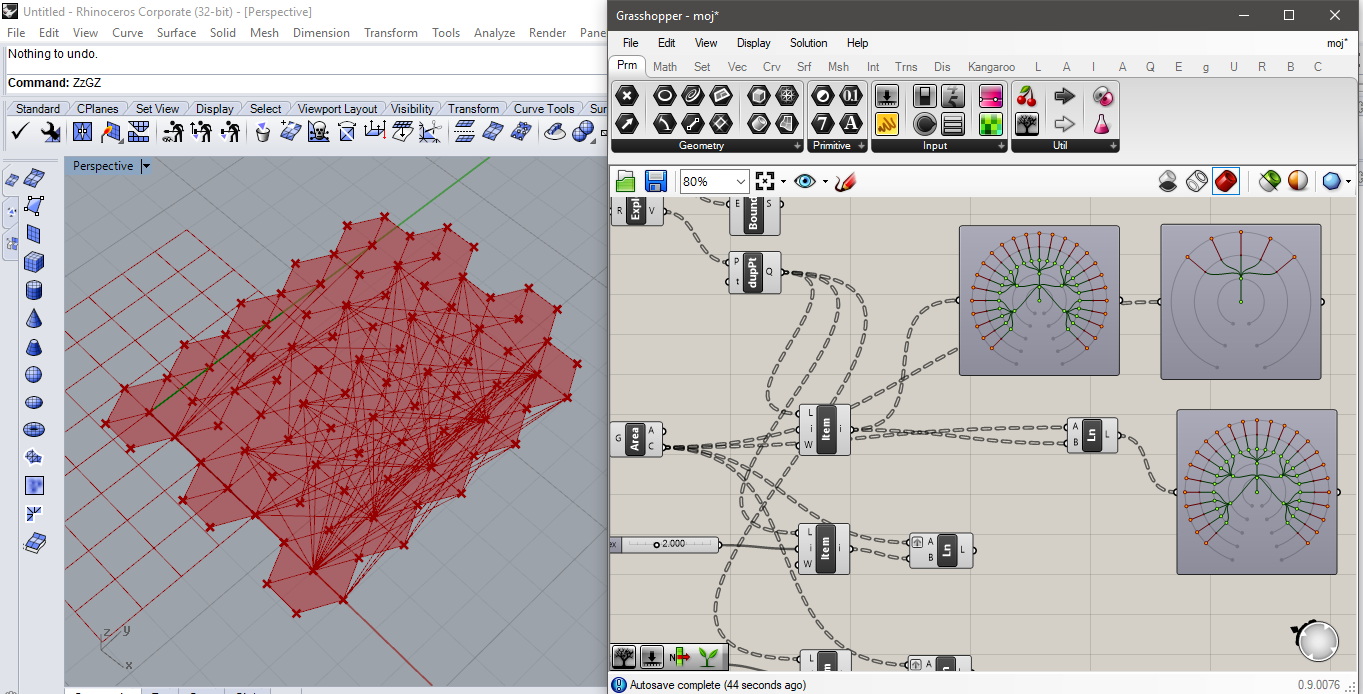The height and width of the screenshot is (694, 1363).
Task: Click the moj document name button
Action: [1337, 43]
